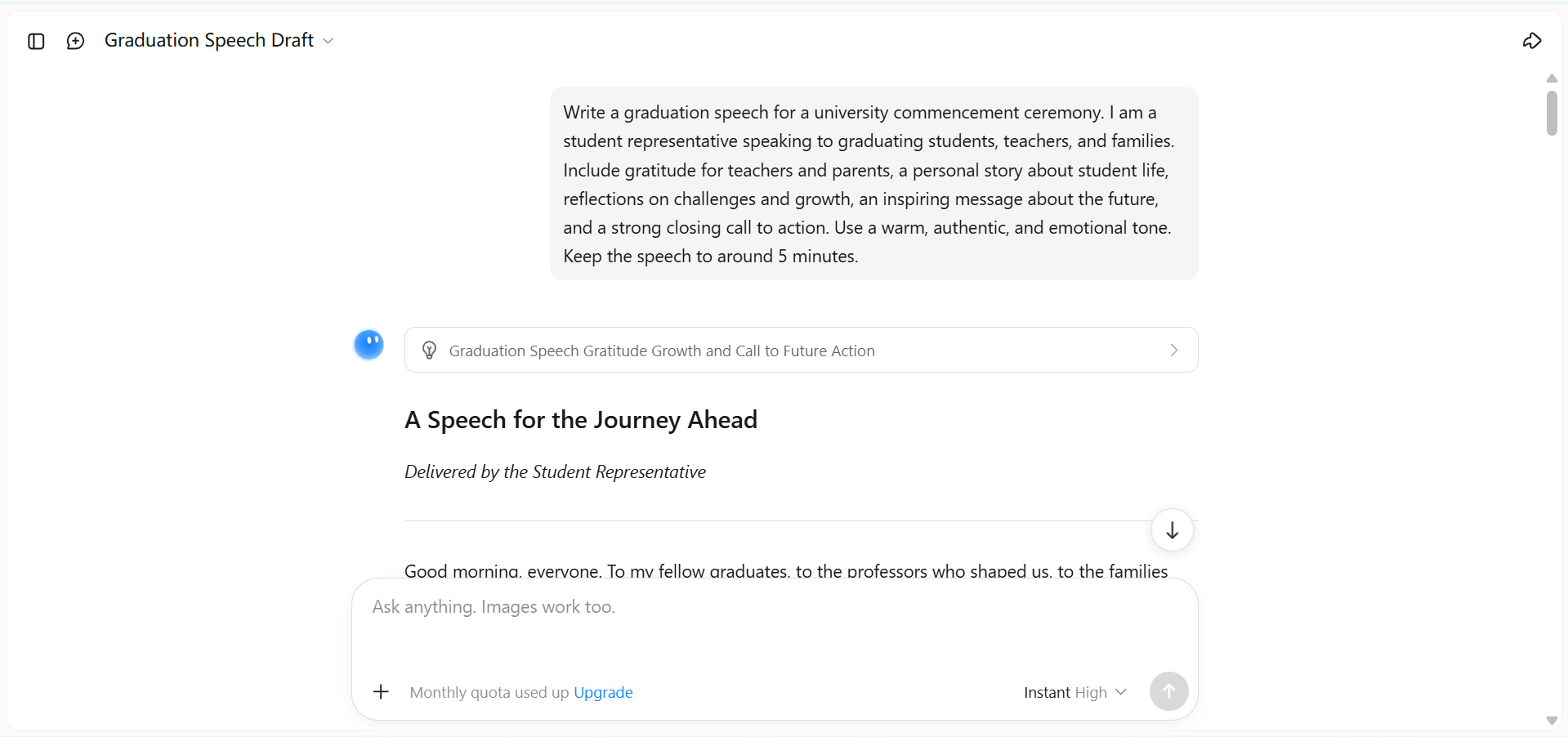The height and width of the screenshot is (737, 1568).
Task: Click the scrollbar up arrow
Action: coord(1552,78)
